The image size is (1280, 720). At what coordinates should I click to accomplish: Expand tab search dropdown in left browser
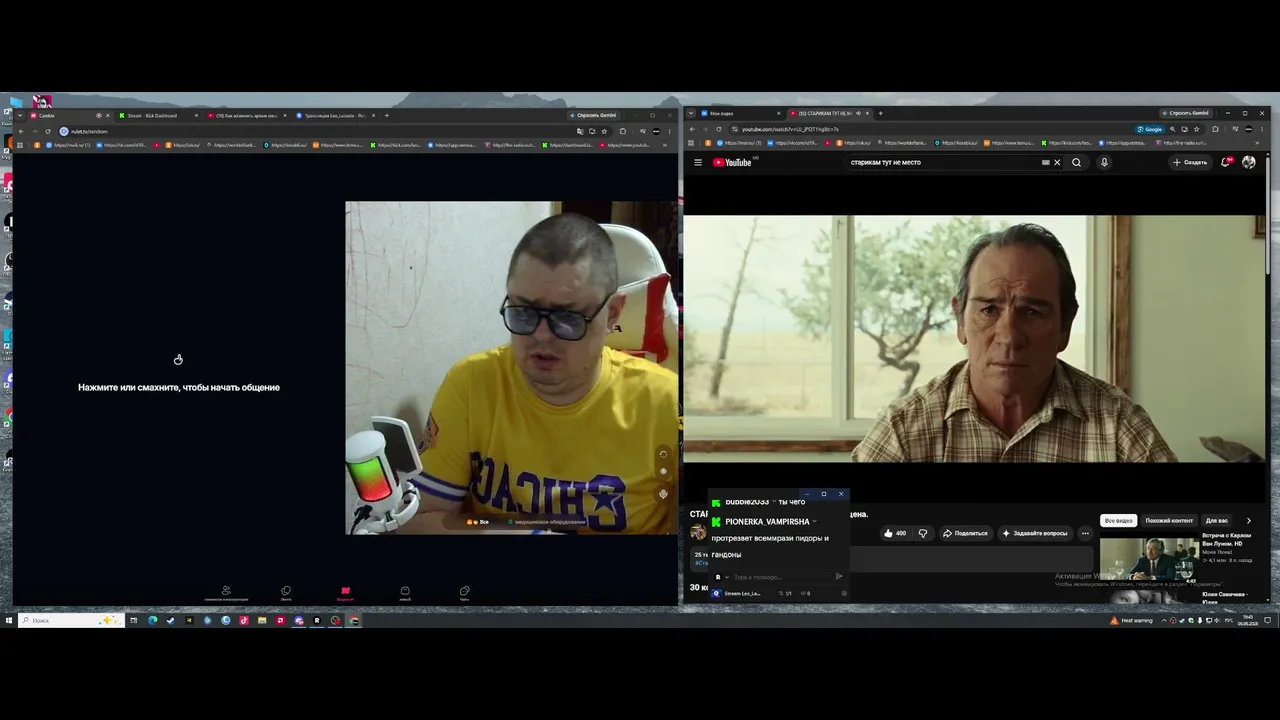tap(19, 115)
